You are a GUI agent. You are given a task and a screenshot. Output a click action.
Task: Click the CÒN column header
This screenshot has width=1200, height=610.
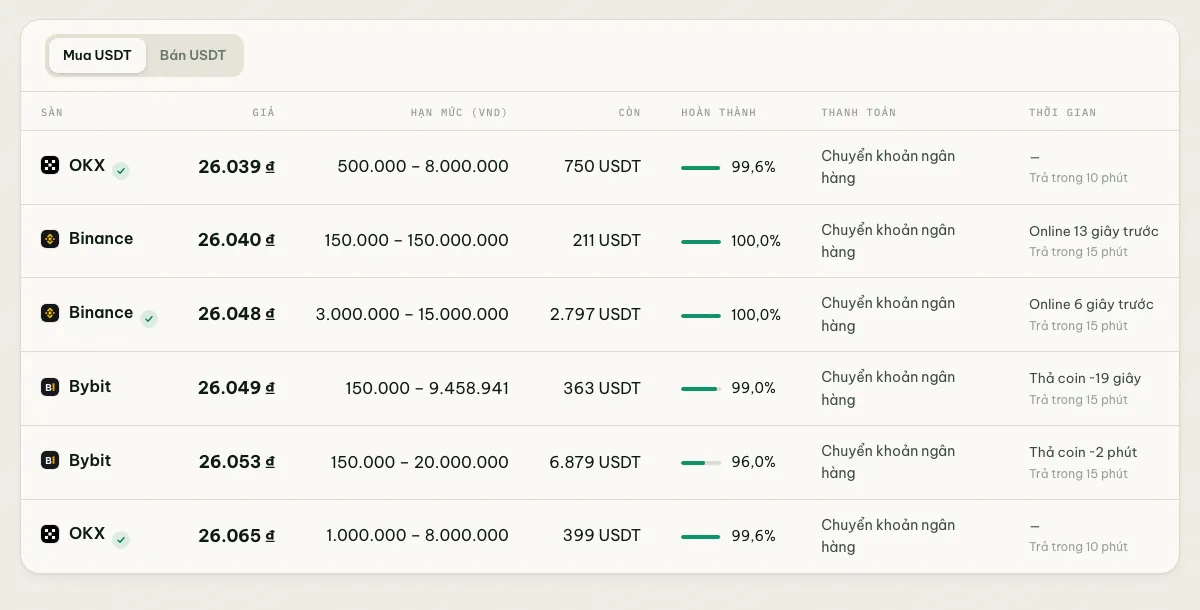click(x=629, y=112)
